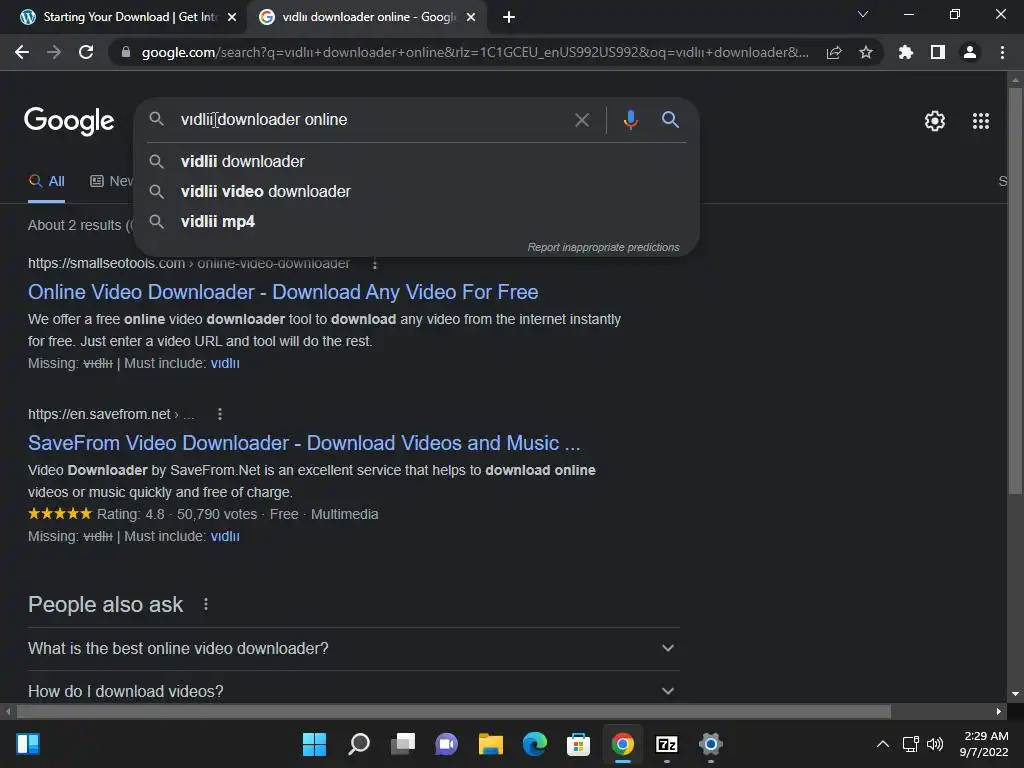Click the scroll right arrow
Image resolution: width=1024 pixels, height=768 pixels.
pyautogui.click(x=999, y=711)
